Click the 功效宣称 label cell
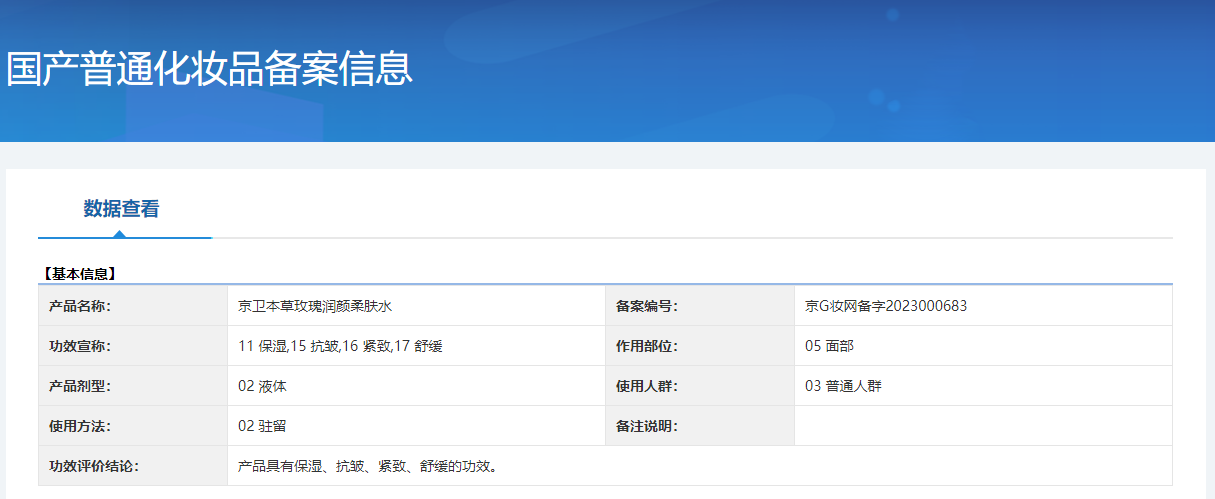 133,346
